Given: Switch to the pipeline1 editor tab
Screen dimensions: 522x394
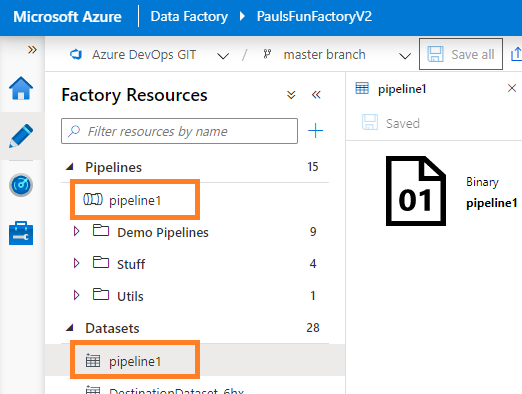Looking at the screenshot, I should 402,89.
